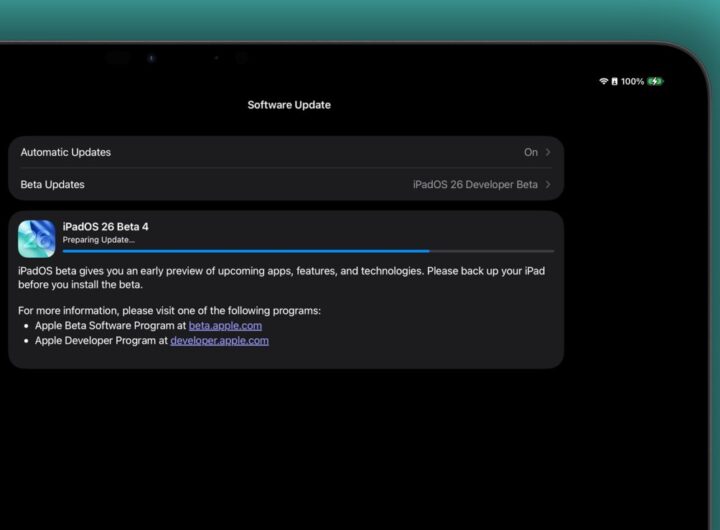Screen dimensions: 720x530
Task: Expand the Beta Updates chevron
Action: click(548, 184)
